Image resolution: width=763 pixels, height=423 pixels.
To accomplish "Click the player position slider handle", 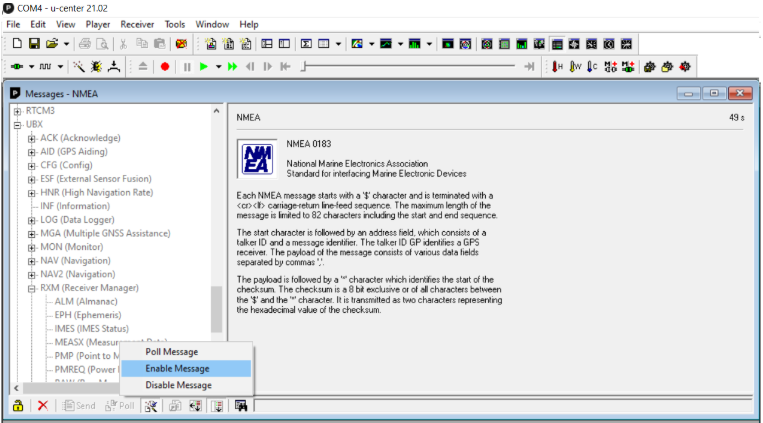I will 304,66.
